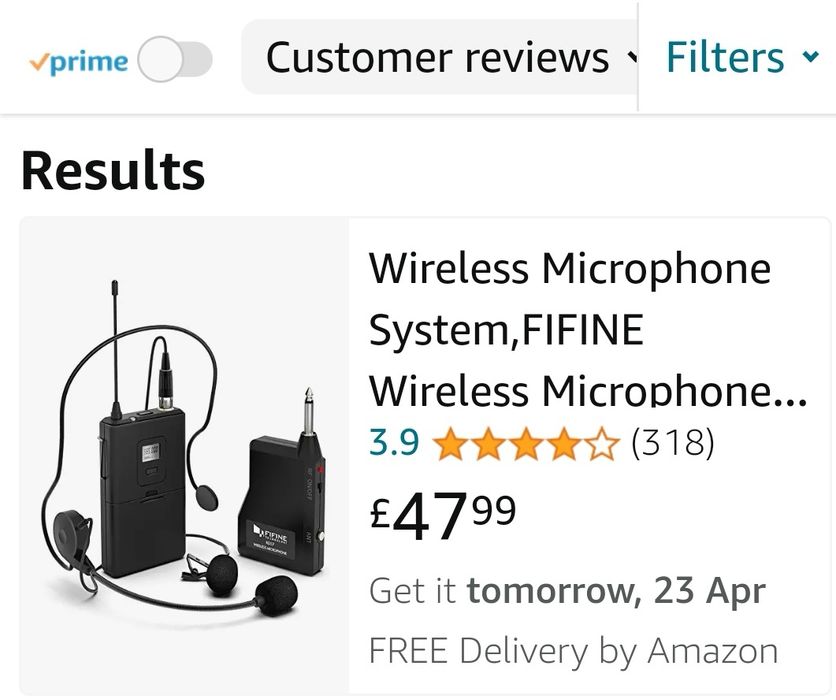The image size is (836, 700).
Task: Click the 3.9 rating number
Action: point(394,441)
